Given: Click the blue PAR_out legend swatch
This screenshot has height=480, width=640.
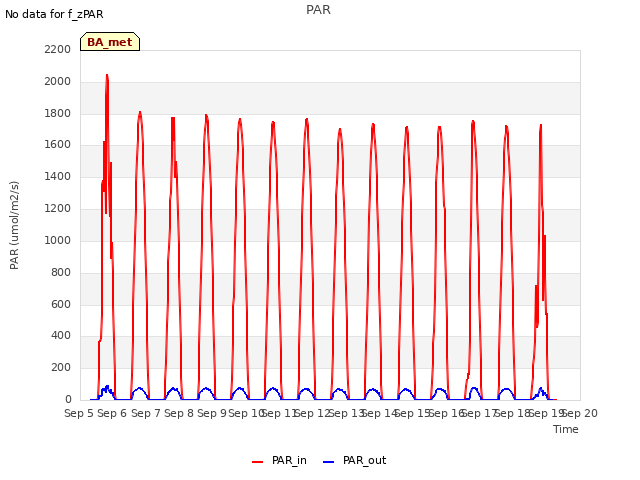Looking at the screenshot, I should point(329,462).
